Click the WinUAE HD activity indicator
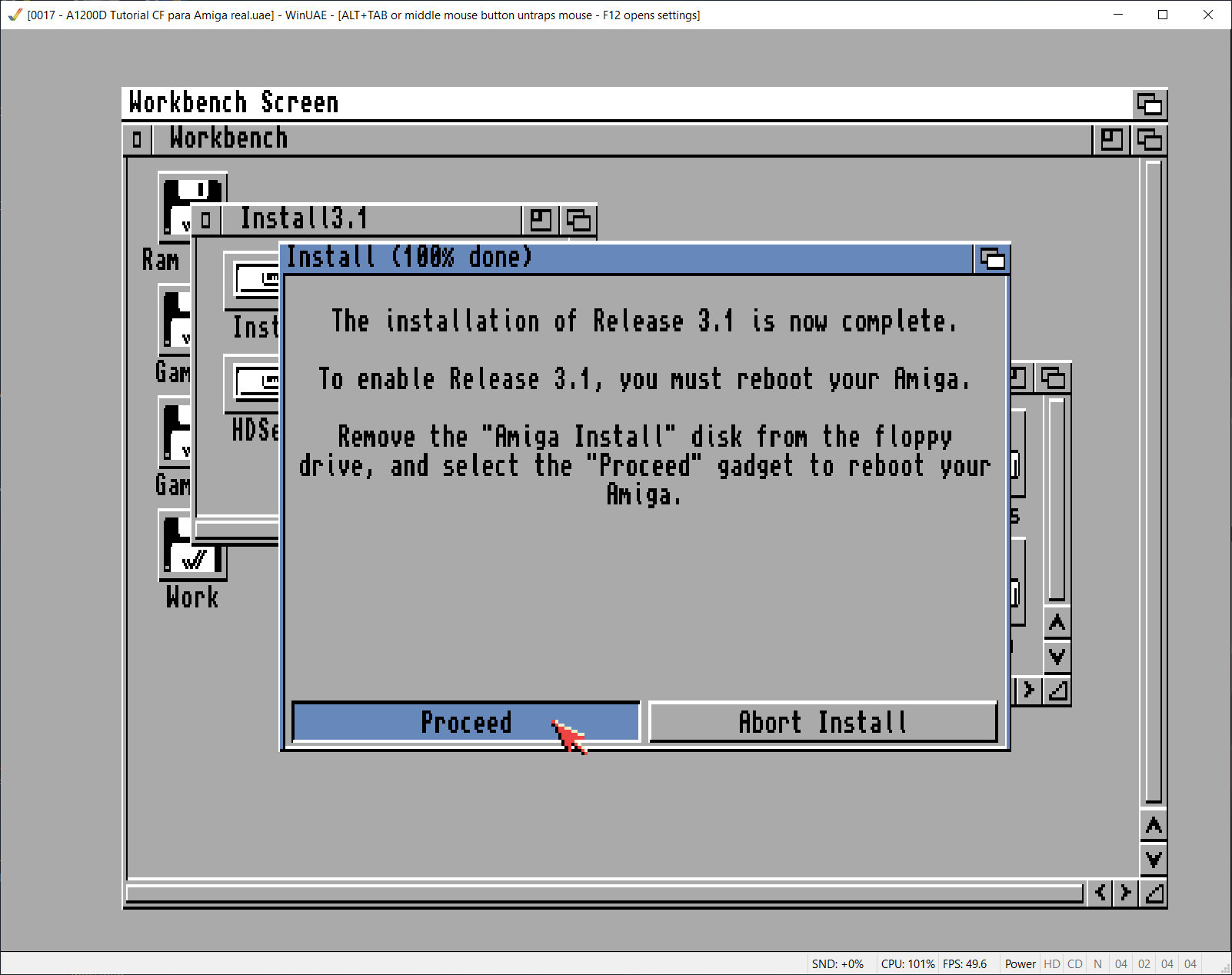Viewport: 1232px width, 975px height. tap(1052, 964)
